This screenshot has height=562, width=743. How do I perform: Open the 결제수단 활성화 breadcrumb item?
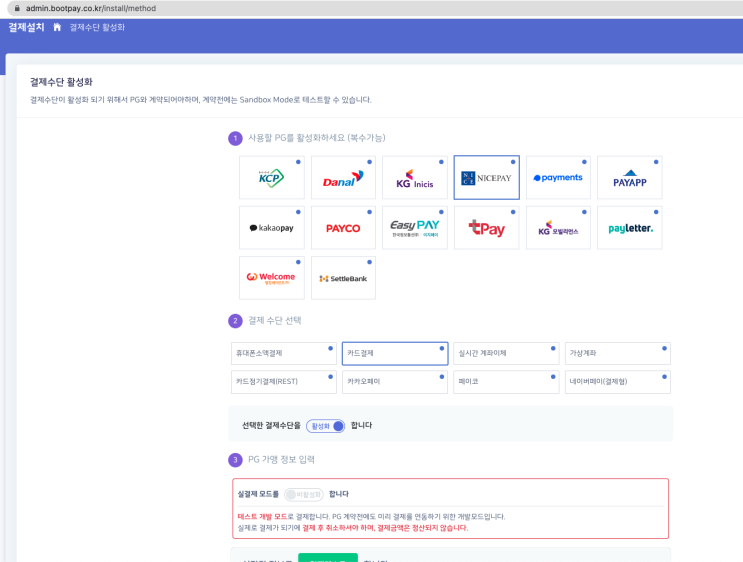click(x=97, y=27)
